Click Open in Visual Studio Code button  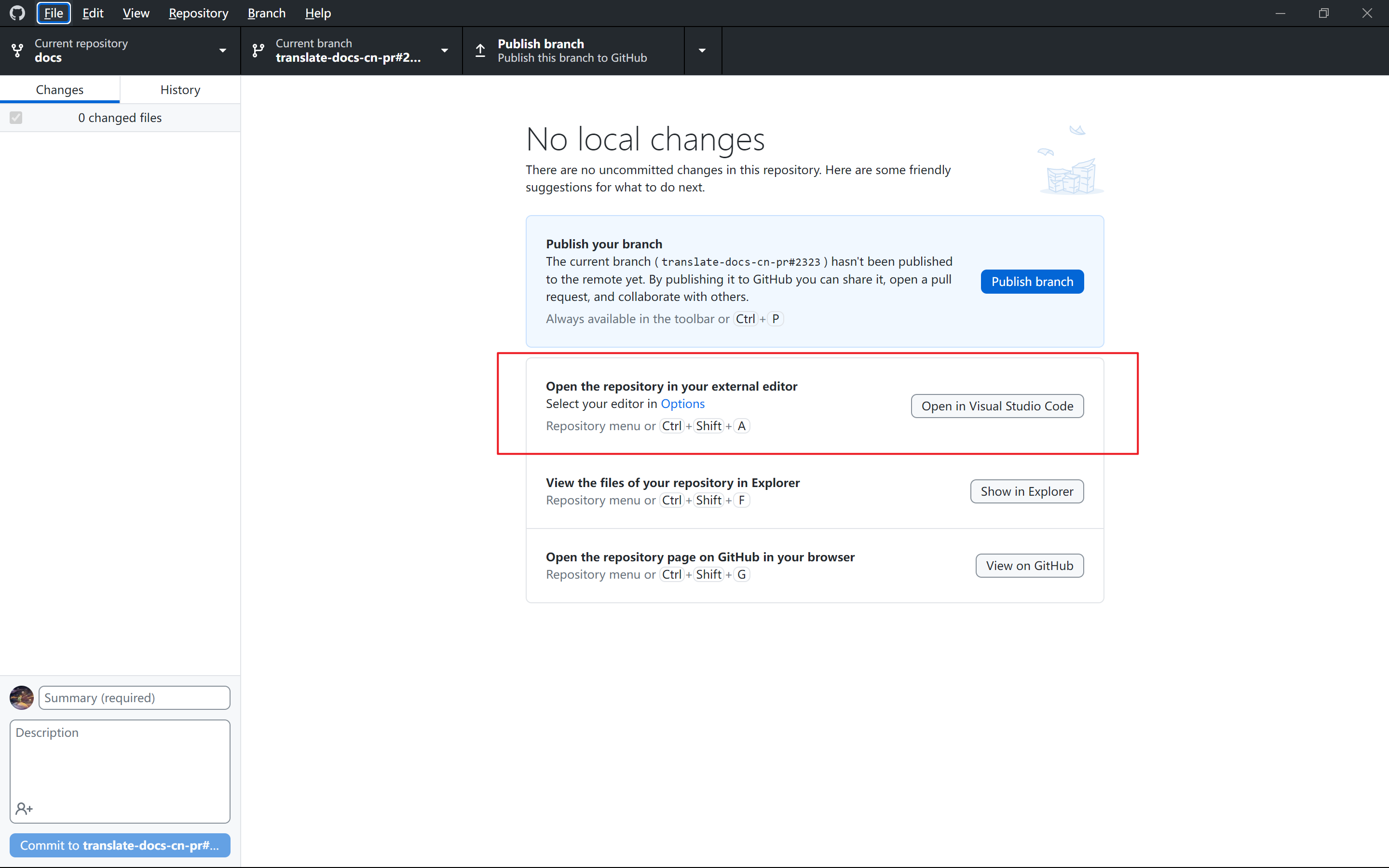997,406
